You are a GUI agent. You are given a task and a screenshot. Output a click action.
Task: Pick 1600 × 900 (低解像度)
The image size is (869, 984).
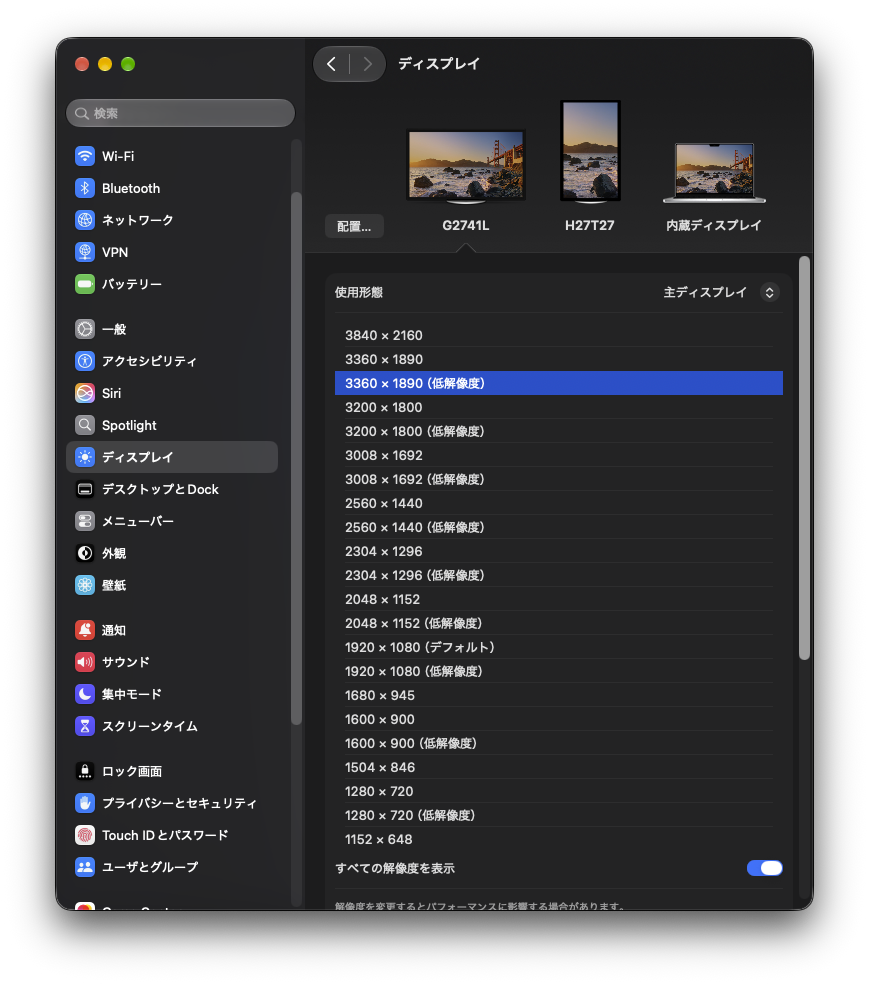(x=558, y=744)
